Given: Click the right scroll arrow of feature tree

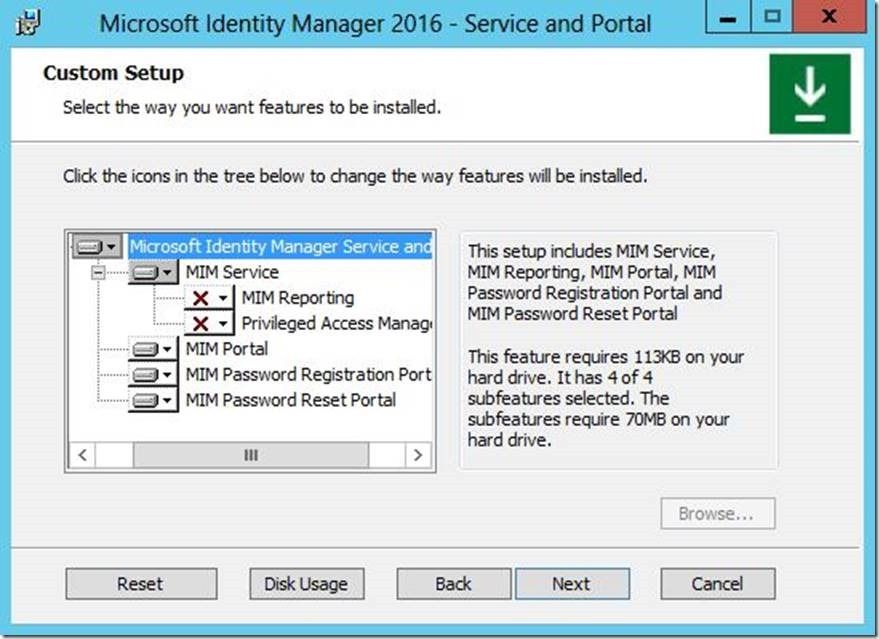Looking at the screenshot, I should [x=418, y=455].
